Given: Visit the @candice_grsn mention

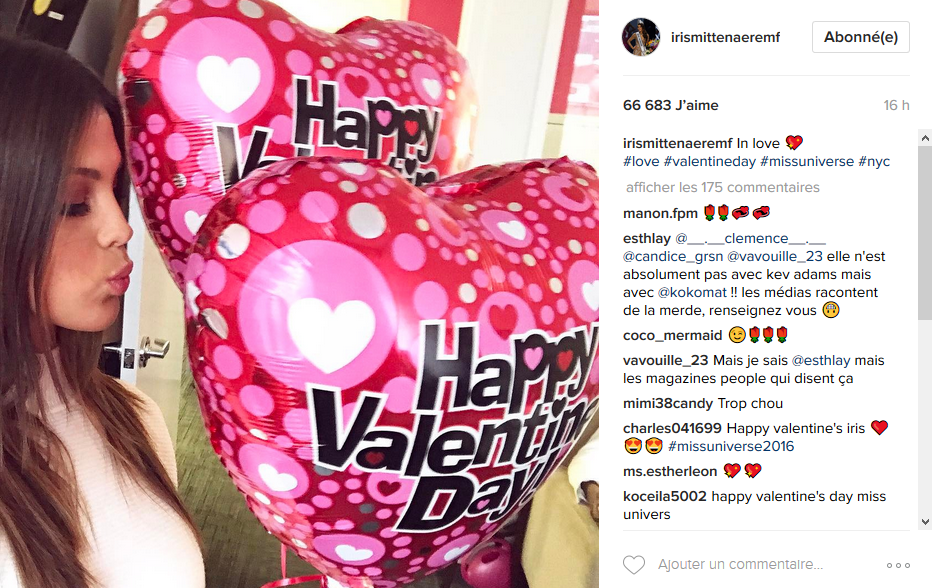Looking at the screenshot, I should click(x=673, y=257).
